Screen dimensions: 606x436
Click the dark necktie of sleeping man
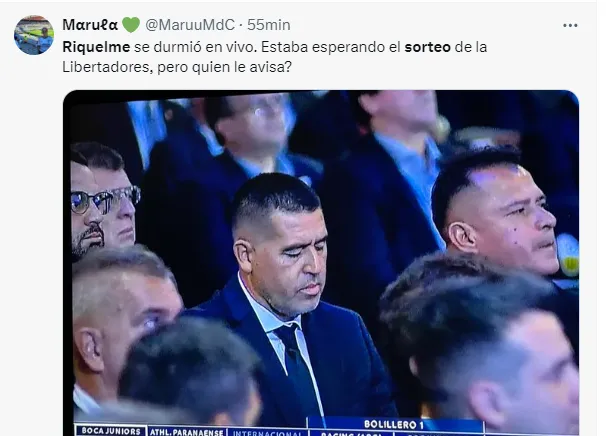click(297, 371)
